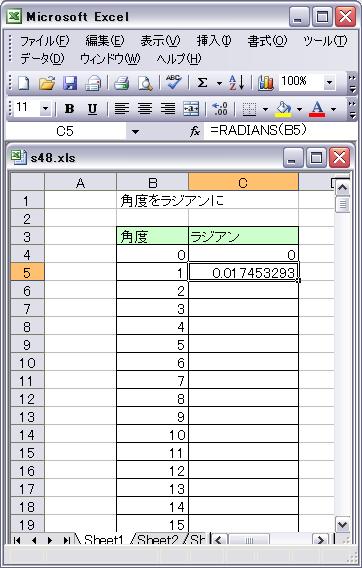Click the Sort Ascending A-Z icon
The image size is (362, 568).
point(237,83)
